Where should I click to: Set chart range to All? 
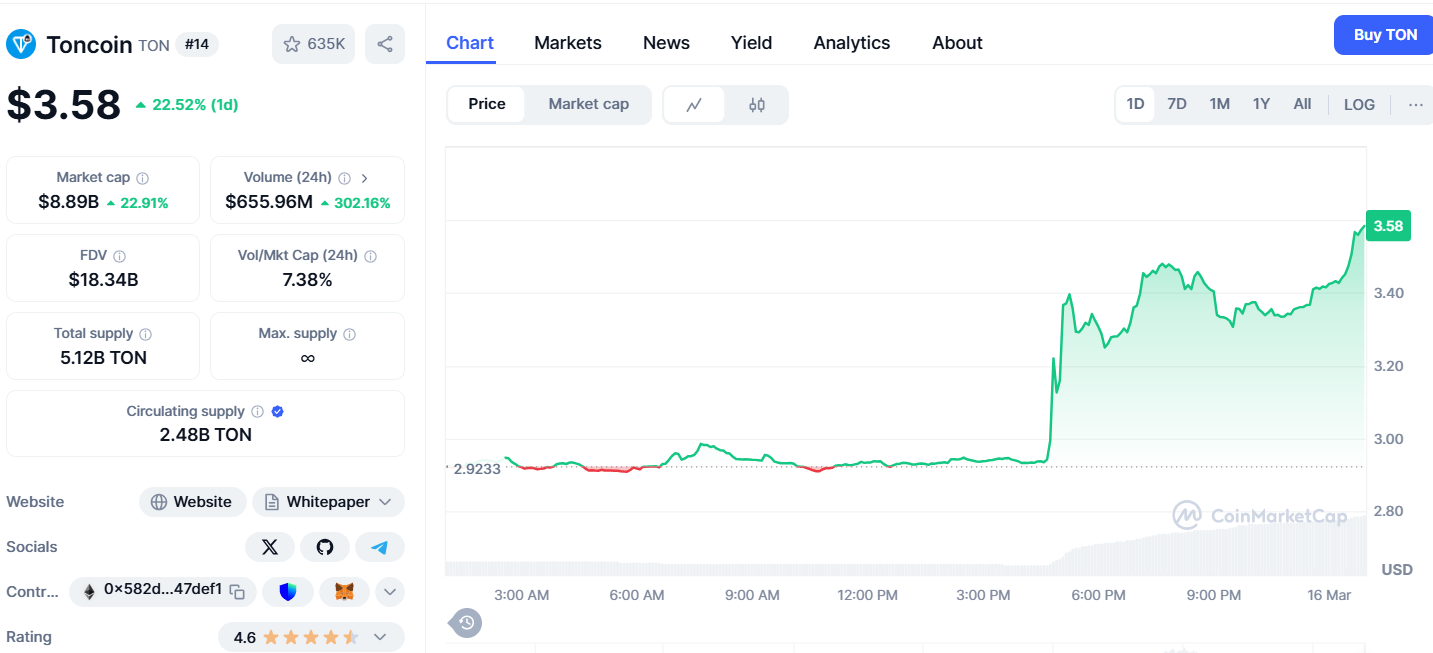1302,104
